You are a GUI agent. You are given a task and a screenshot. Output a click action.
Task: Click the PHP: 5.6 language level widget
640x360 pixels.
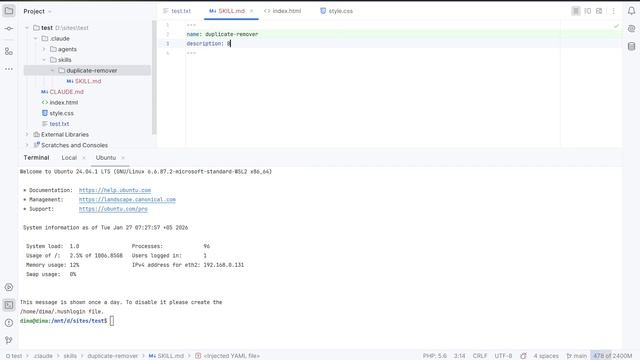pyautogui.click(x=435, y=356)
